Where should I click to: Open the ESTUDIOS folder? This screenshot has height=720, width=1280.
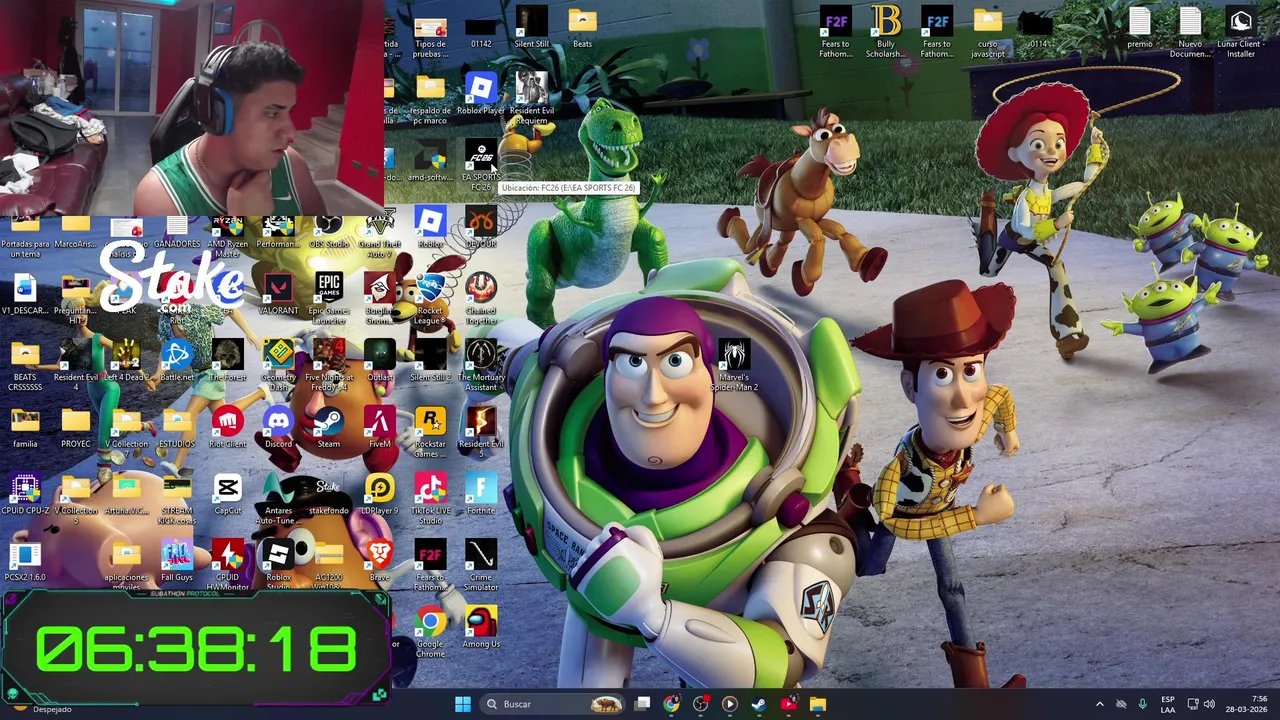[x=177, y=428]
